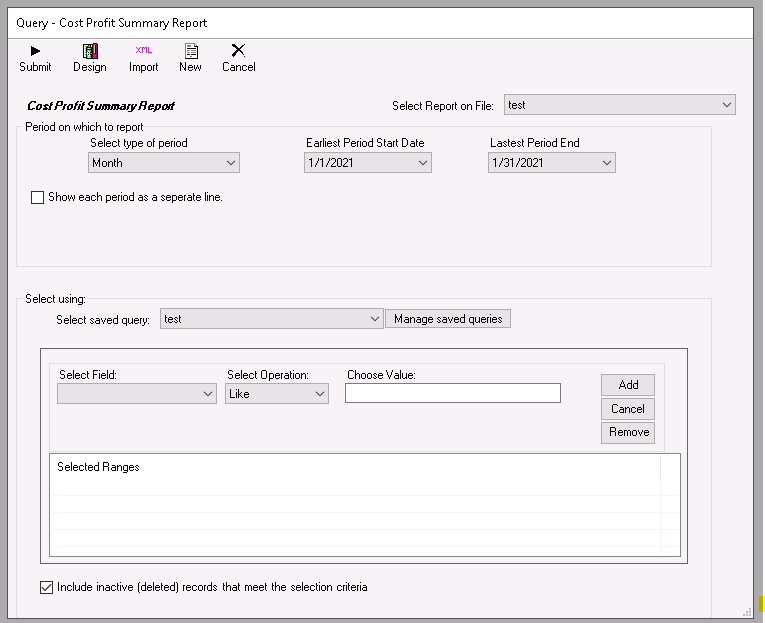Open the Select Field dropdown
Image resolution: width=765 pixels, height=623 pixels.
click(x=137, y=394)
